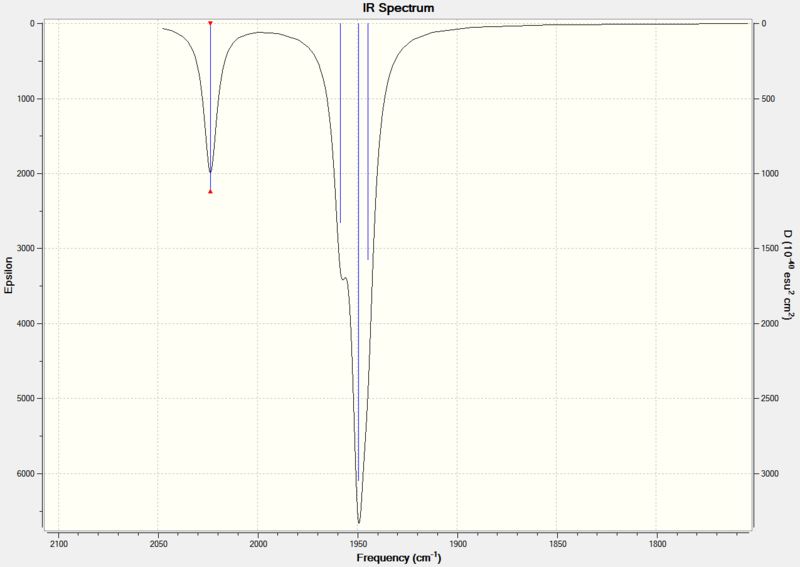The image size is (800, 567).
Task: Click the Epsilon axis label
Action: [8, 275]
